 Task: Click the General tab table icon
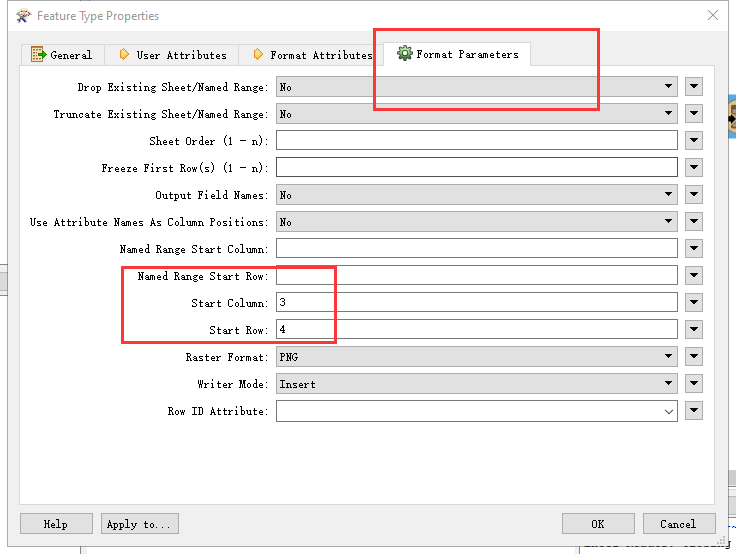point(38,54)
